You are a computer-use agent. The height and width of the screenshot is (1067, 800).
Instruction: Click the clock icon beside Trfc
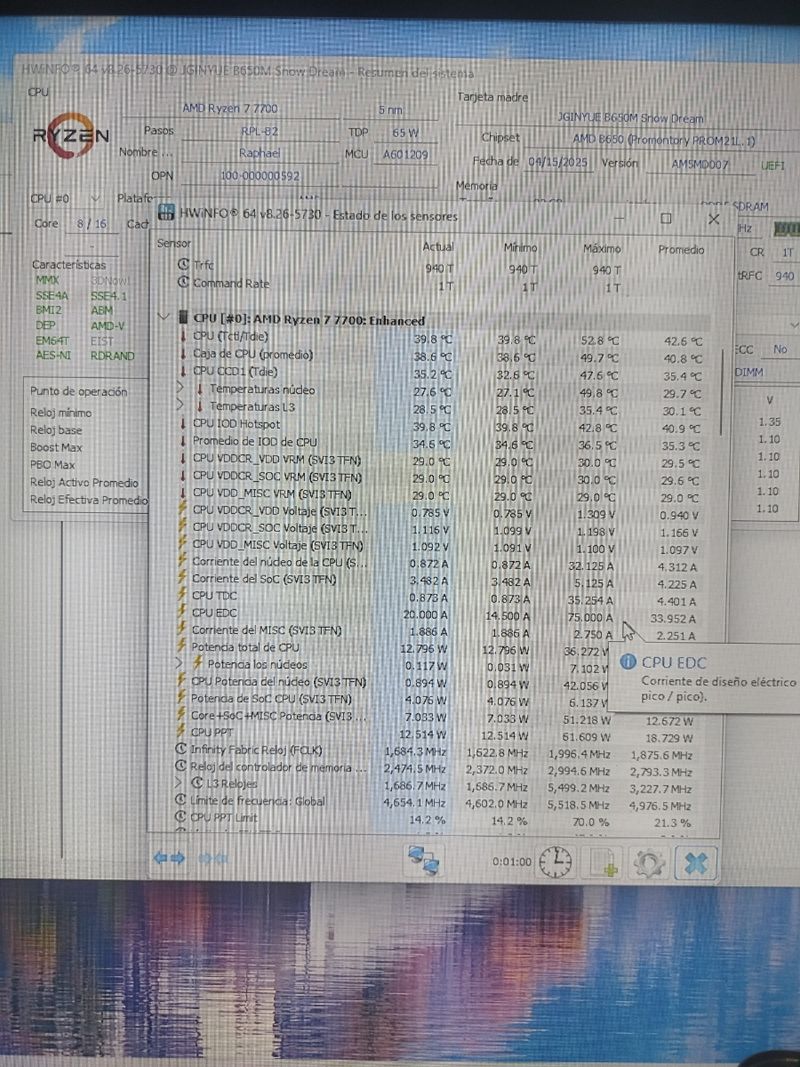183,264
